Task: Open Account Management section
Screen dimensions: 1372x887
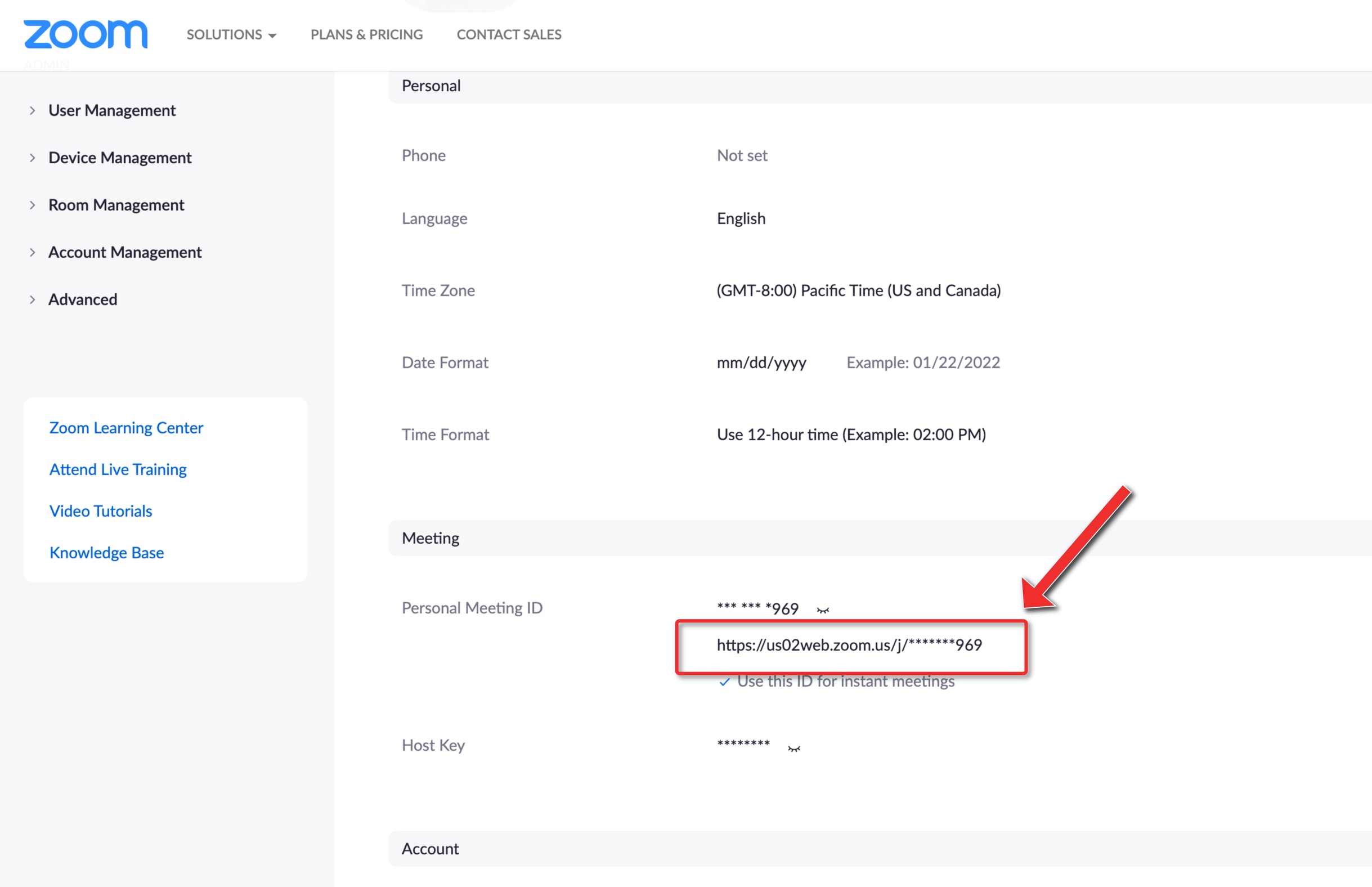Action: click(x=125, y=252)
